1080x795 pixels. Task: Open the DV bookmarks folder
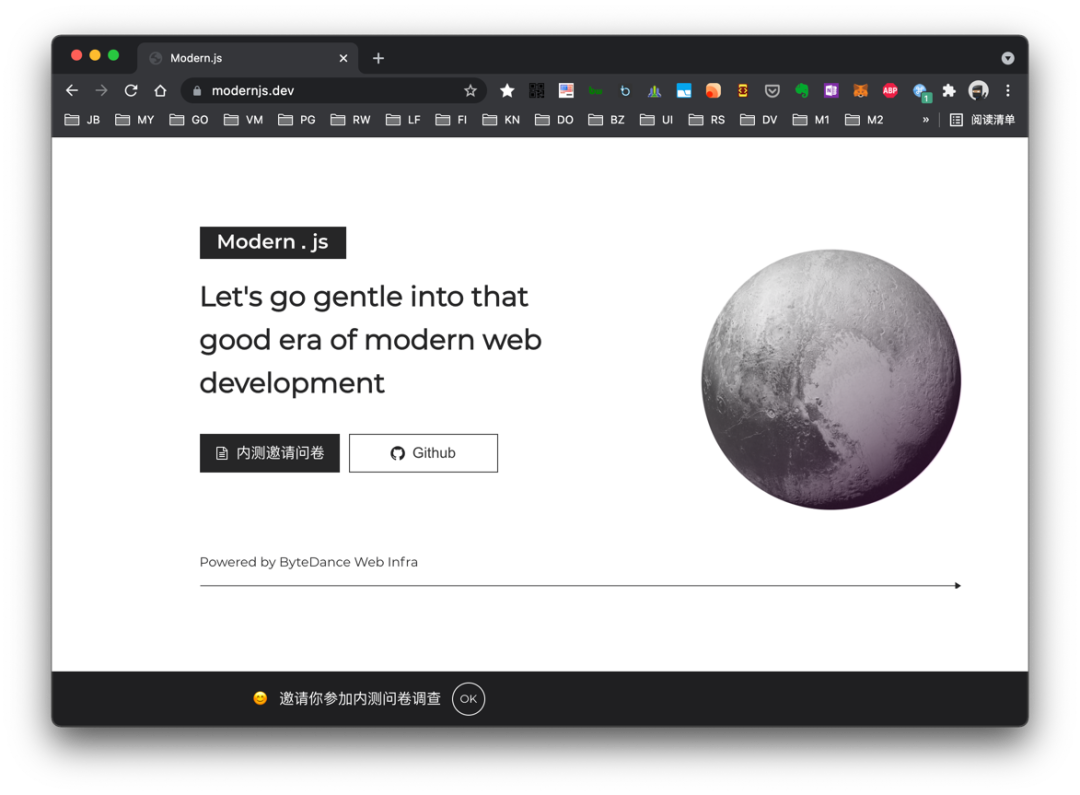[759, 120]
